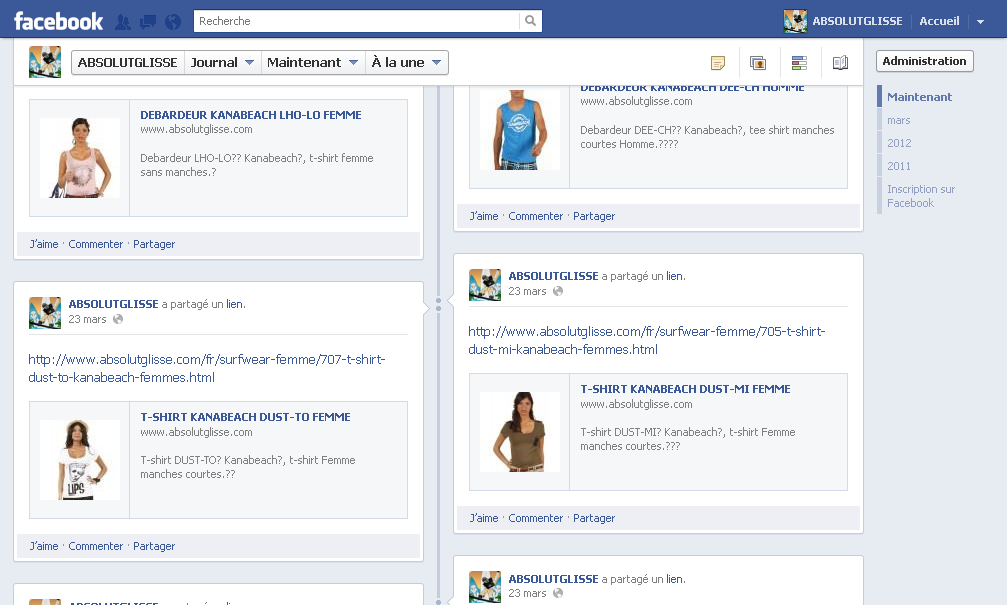
Task: Click Partager on the LHO-LO post
Action: click(x=154, y=244)
